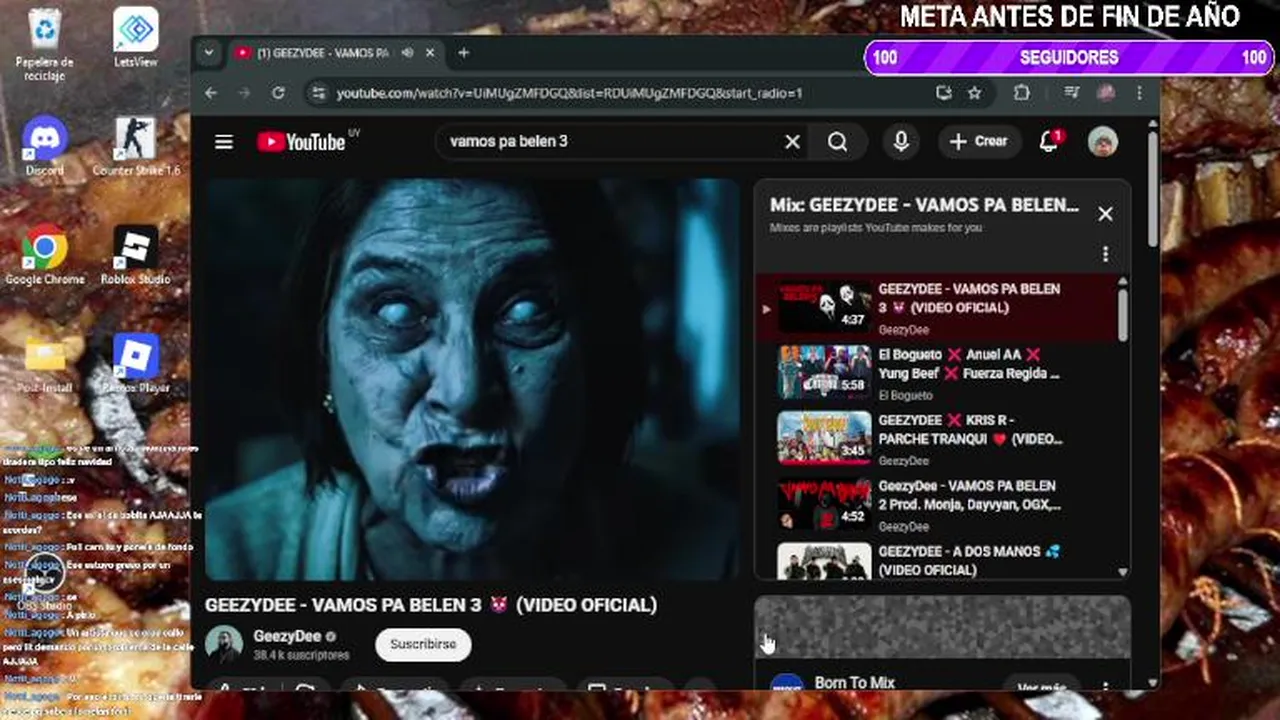Screen dimensions: 1280x720
Task: Open YouTube account avatar menu
Action: 1103,142
